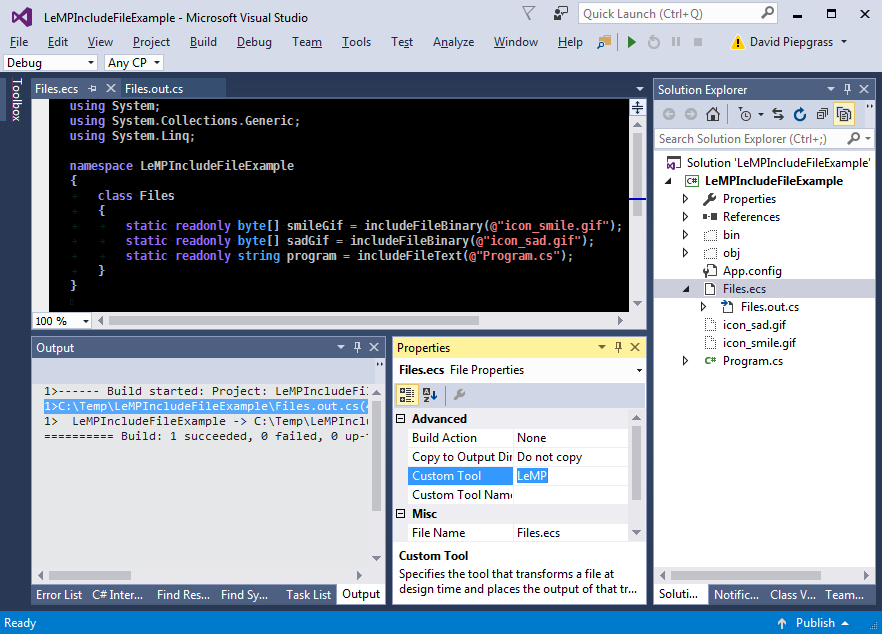The image size is (882, 634).
Task: Close the Files.ecs editor tab
Action: point(111,88)
